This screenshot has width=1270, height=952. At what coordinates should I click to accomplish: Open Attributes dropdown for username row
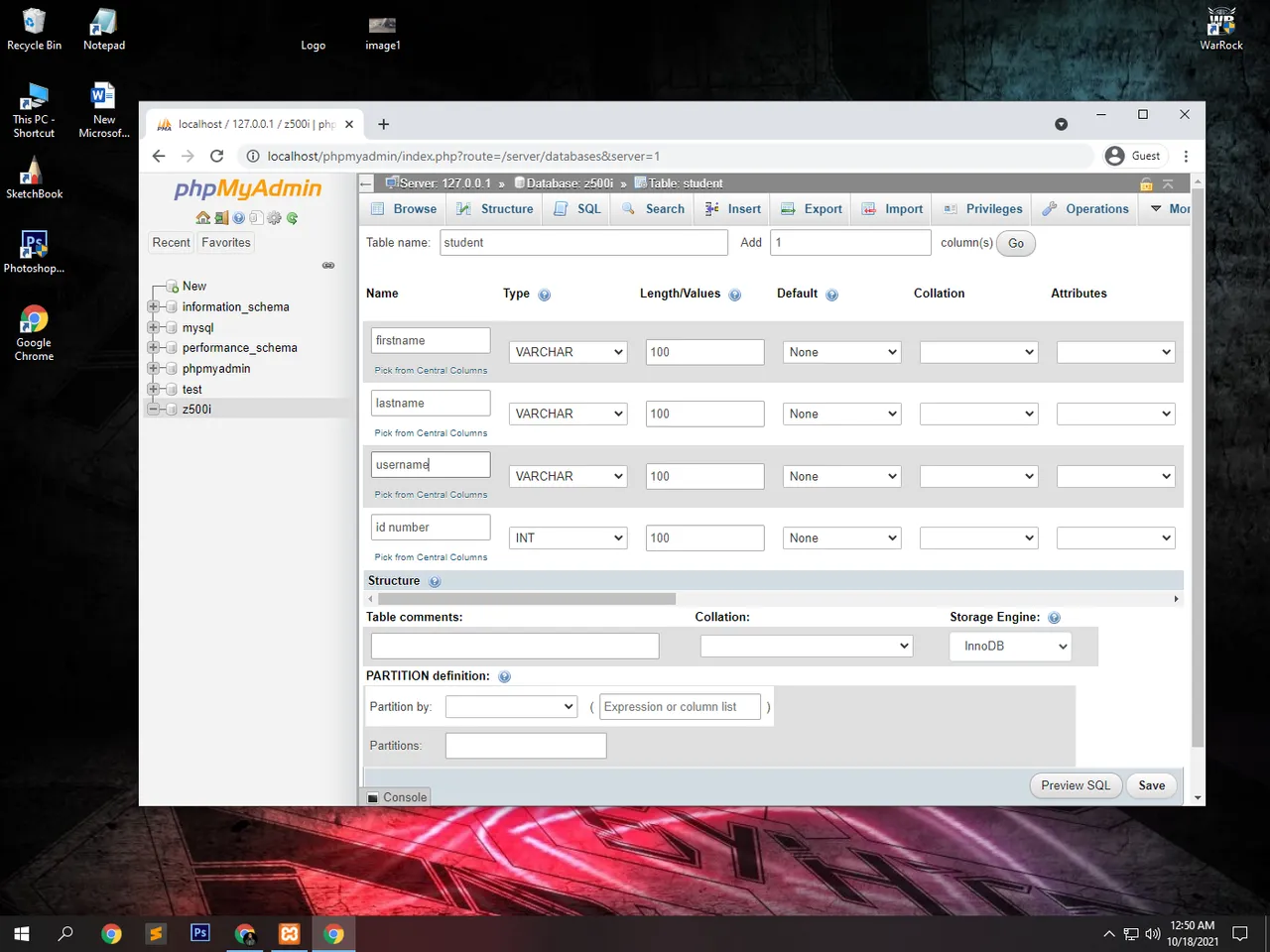[x=1116, y=476]
